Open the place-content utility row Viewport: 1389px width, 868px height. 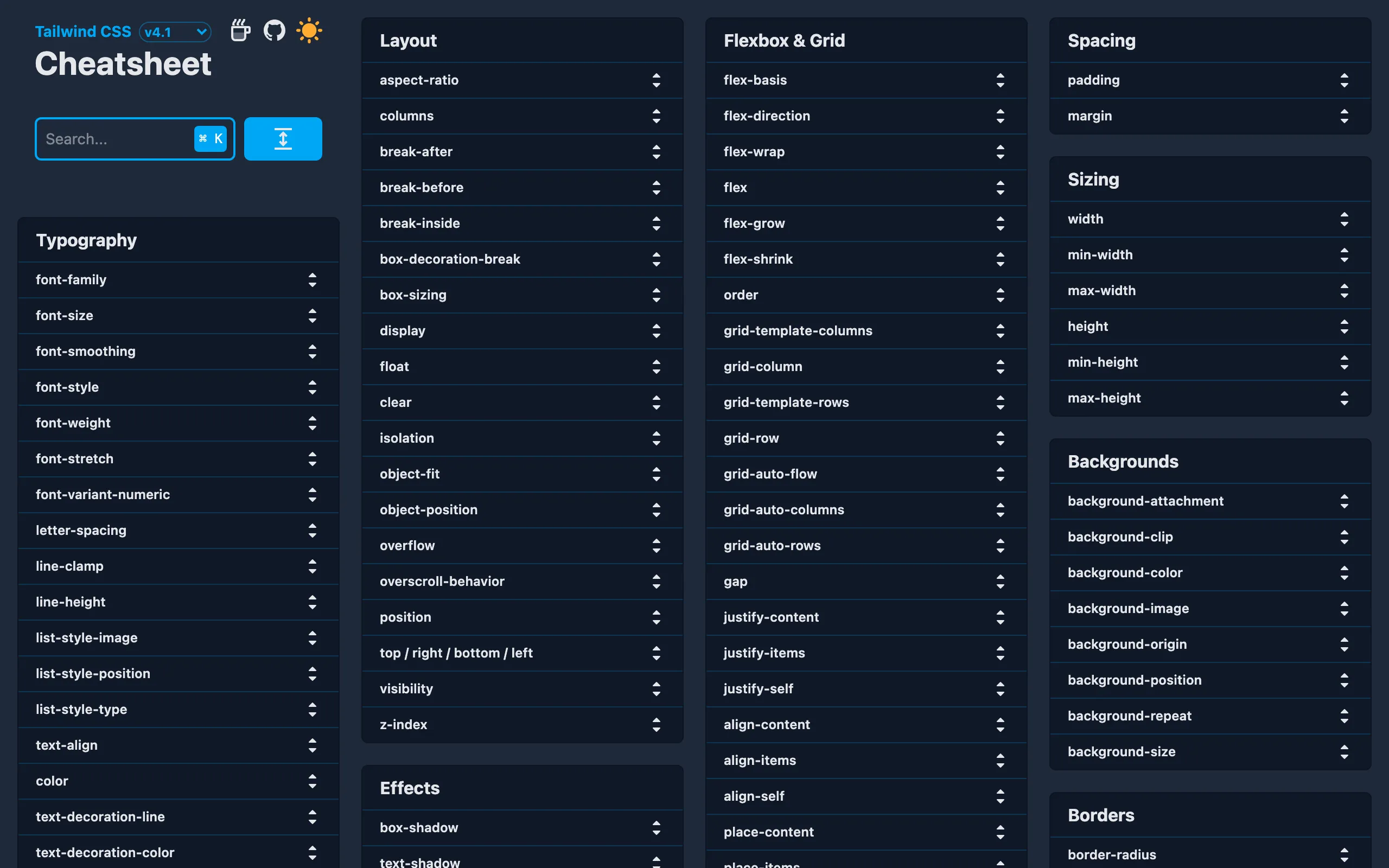coord(866,832)
